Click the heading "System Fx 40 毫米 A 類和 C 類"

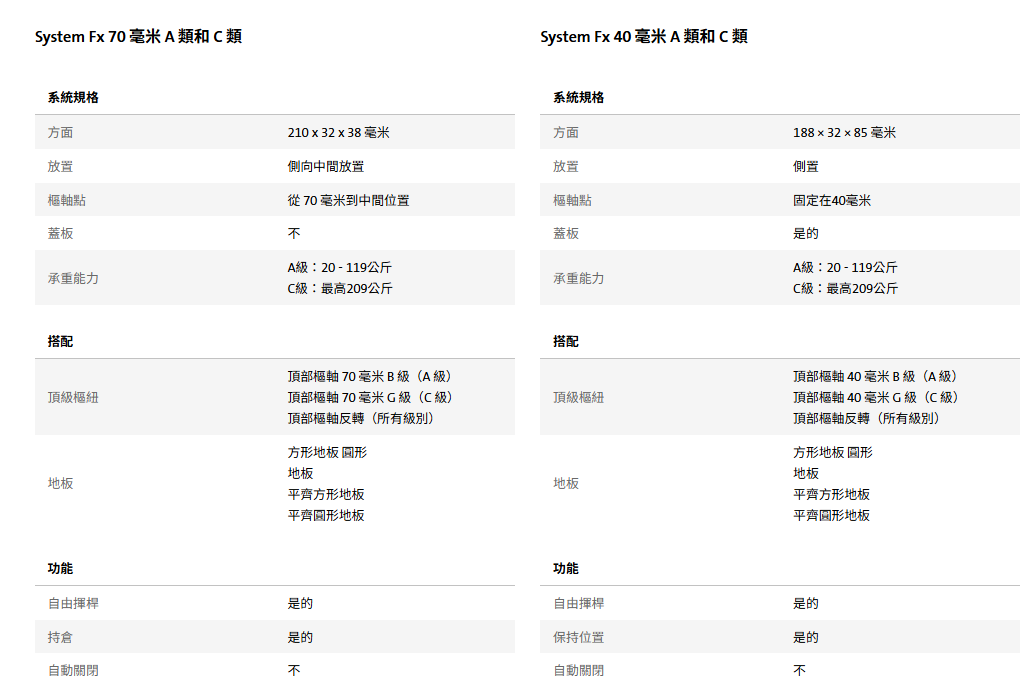[x=644, y=37]
